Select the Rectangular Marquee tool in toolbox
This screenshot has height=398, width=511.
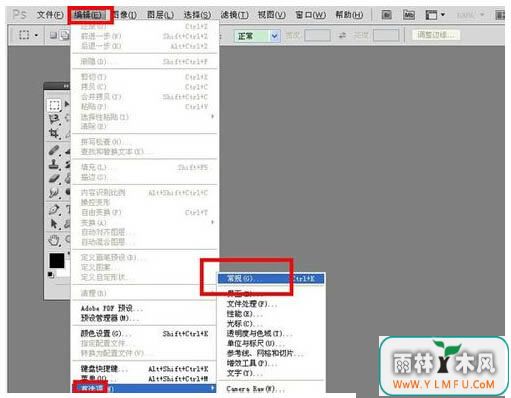[54, 105]
